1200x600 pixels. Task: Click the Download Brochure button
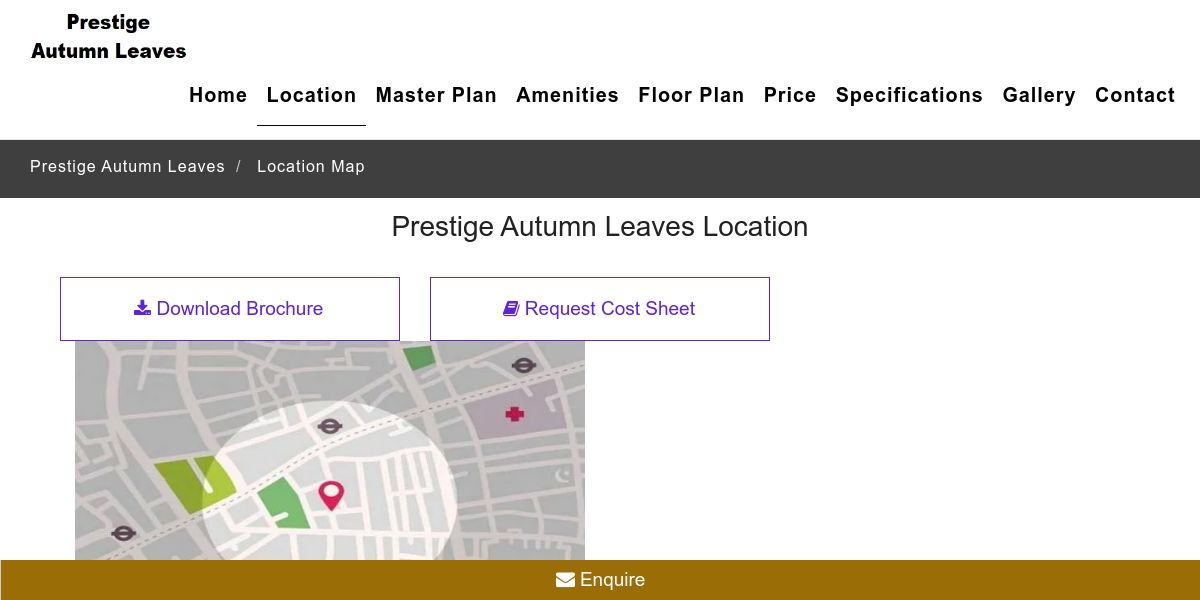(x=230, y=309)
